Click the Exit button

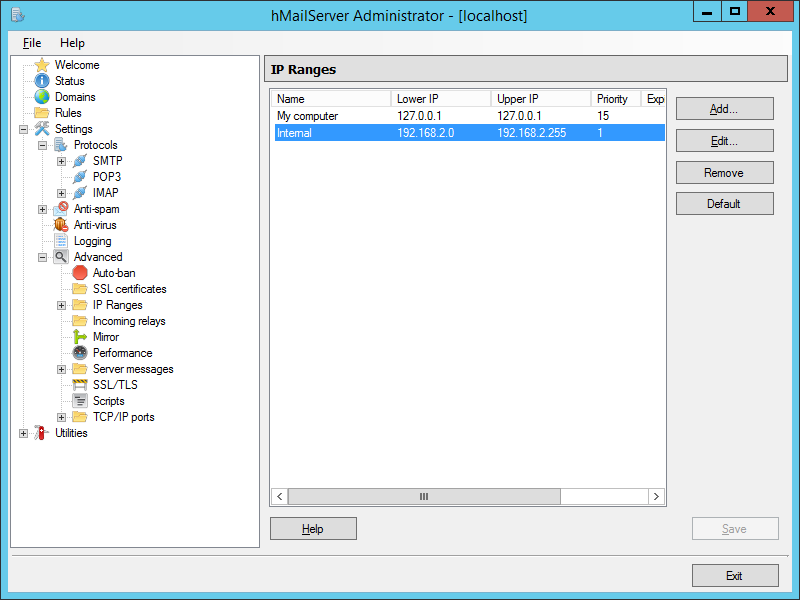tap(735, 576)
